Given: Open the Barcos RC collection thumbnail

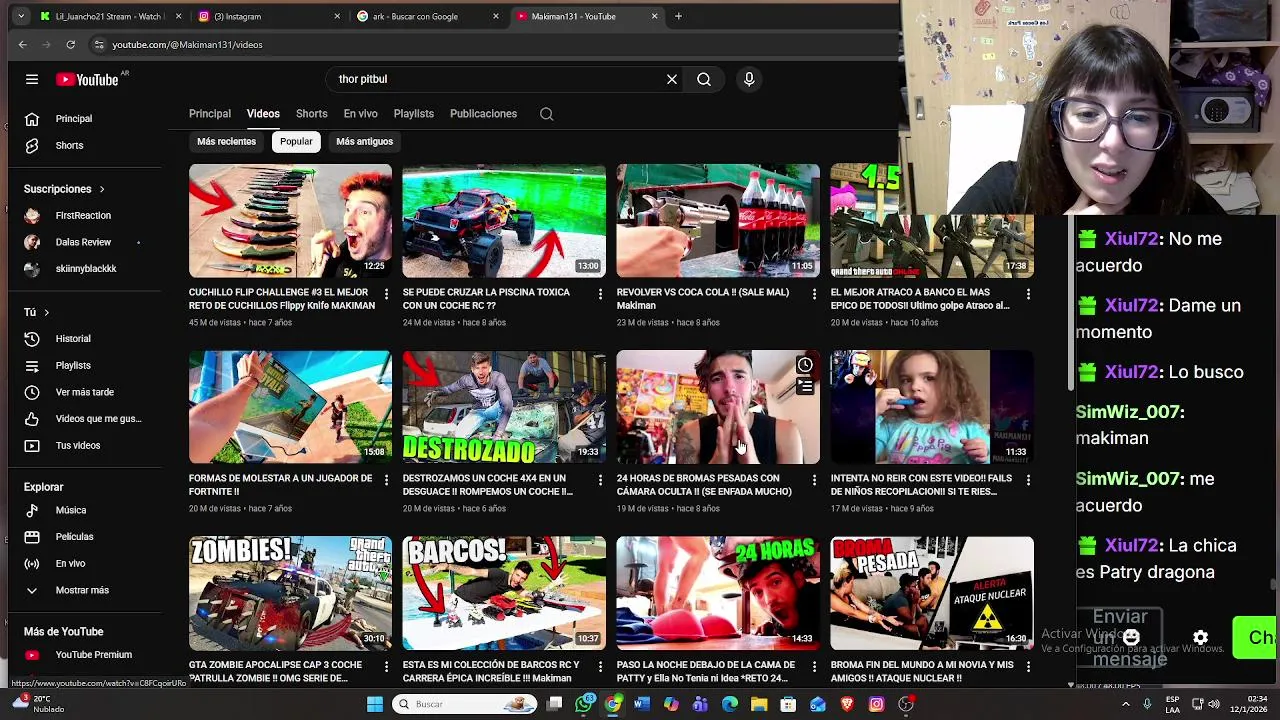Looking at the screenshot, I should pyautogui.click(x=504, y=594).
